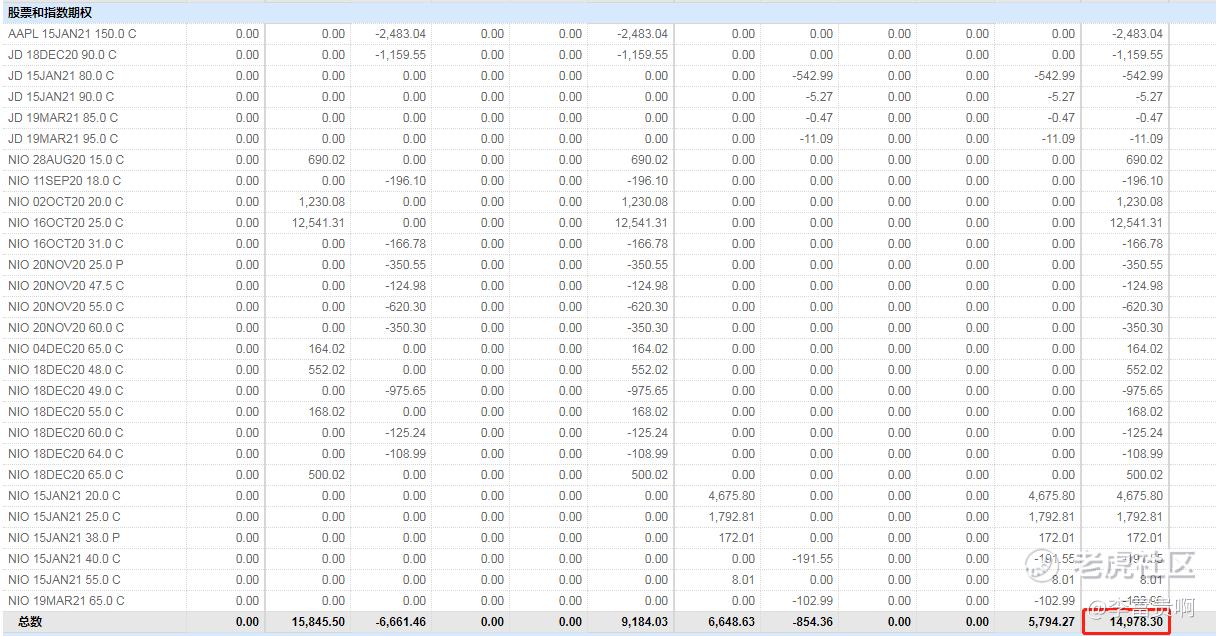Select the 5,794.27 total value
The width and height of the screenshot is (1219, 636).
coord(1051,622)
